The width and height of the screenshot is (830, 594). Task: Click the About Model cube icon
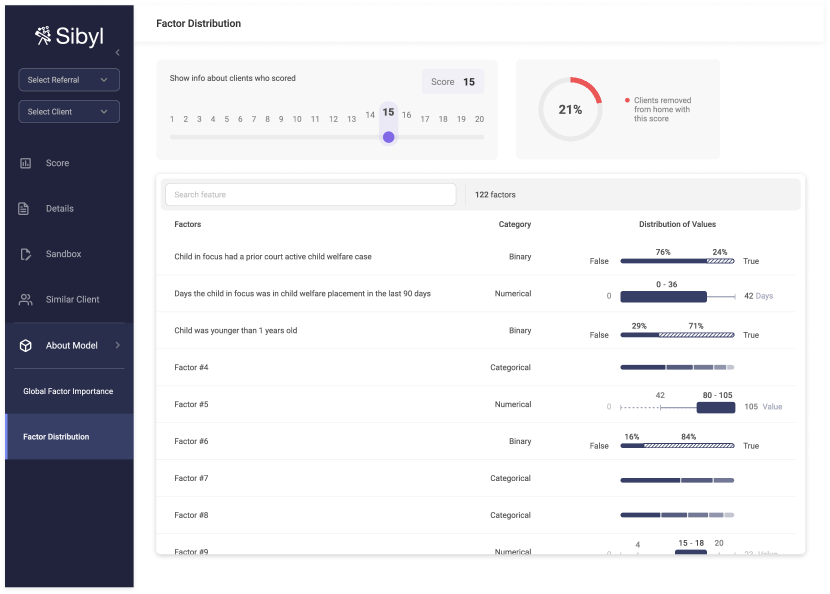coord(25,346)
